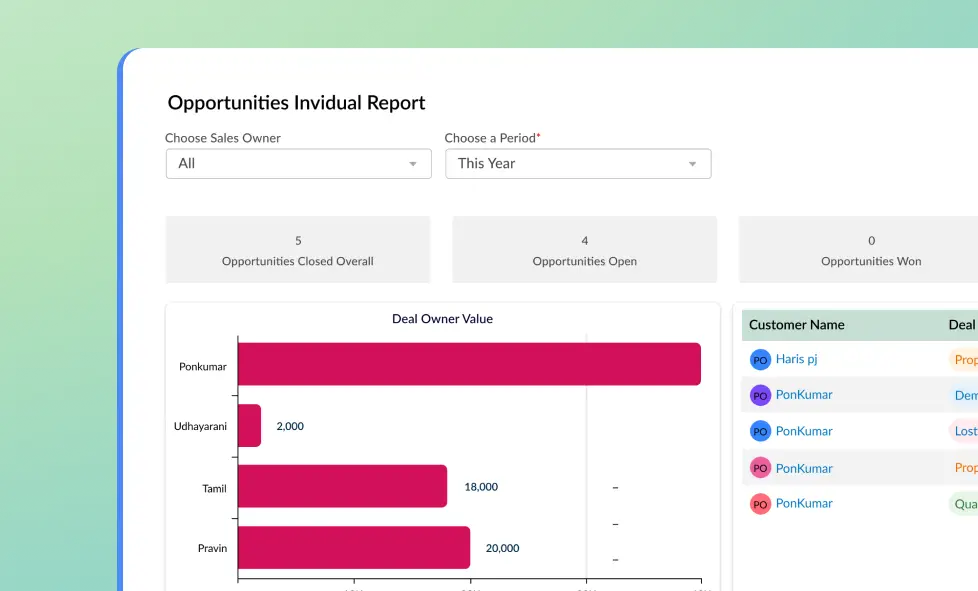Click the Pravin bar worth 20,000
The width and height of the screenshot is (978, 591).
353,548
